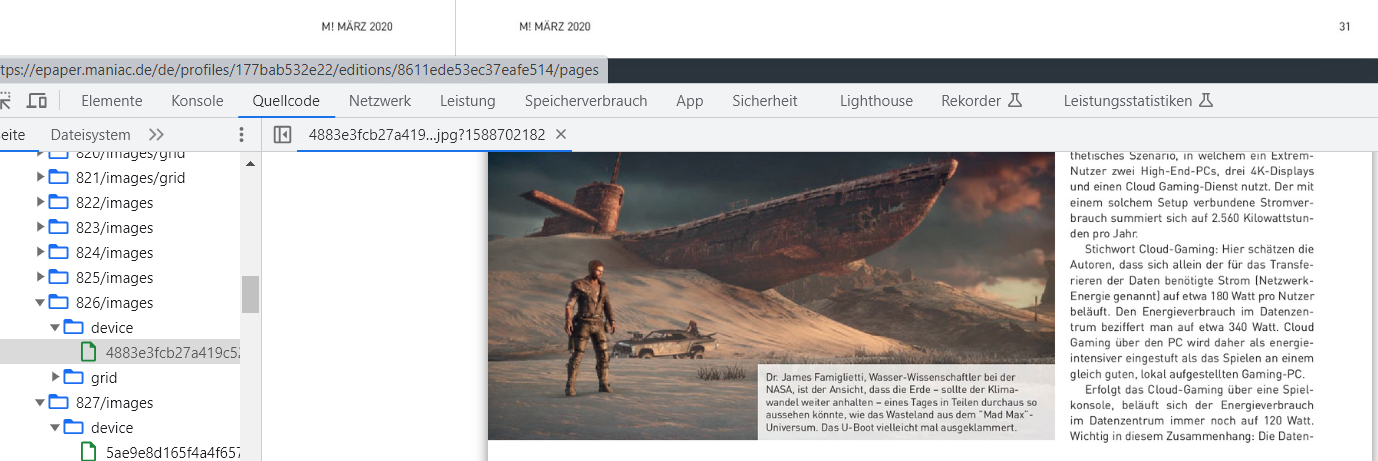Select file 4883e3fcb27a419c5 in the tree
This screenshot has width=1378, height=461.
point(172,352)
